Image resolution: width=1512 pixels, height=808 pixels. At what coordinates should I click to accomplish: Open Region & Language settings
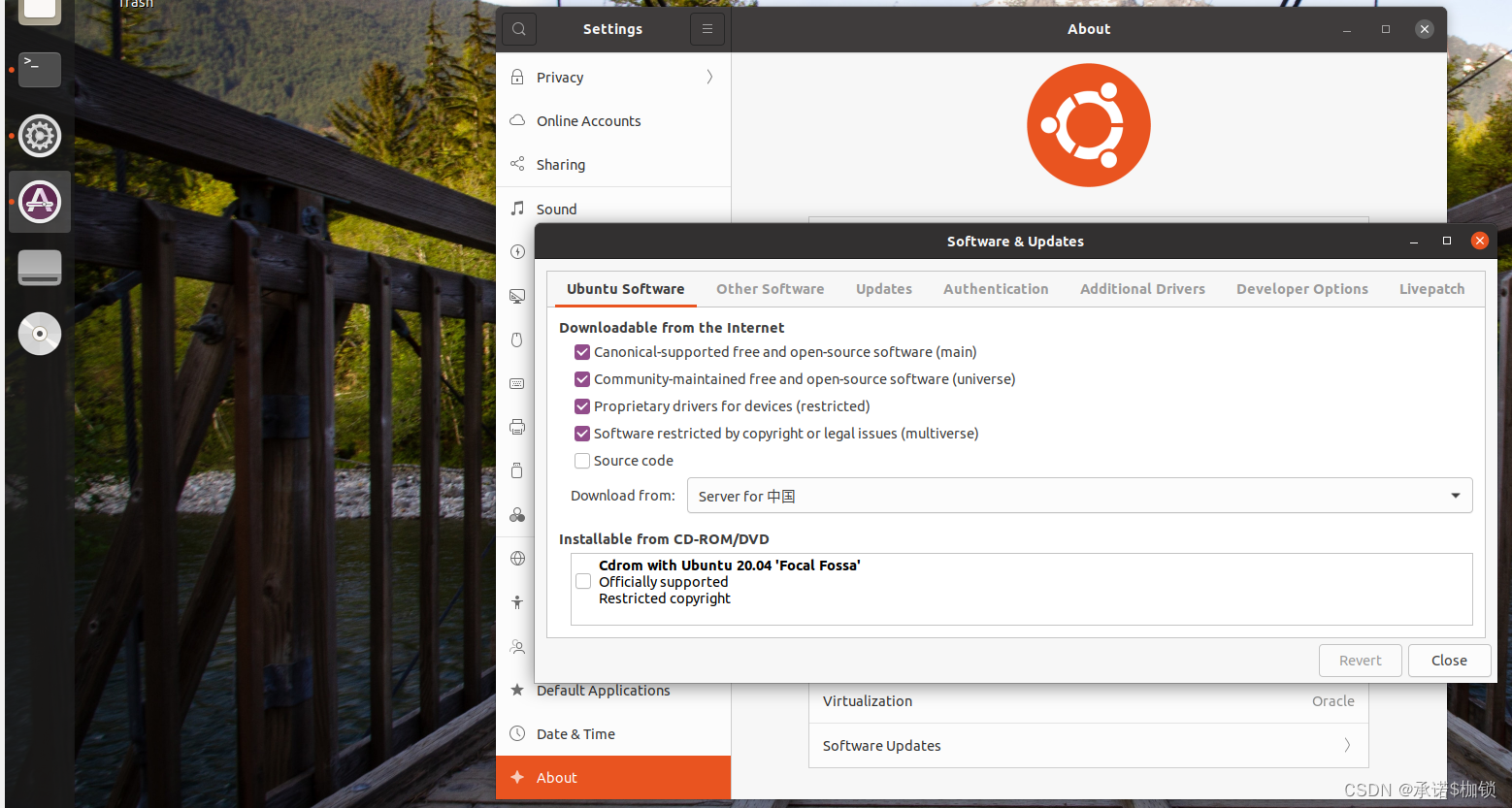[516, 558]
